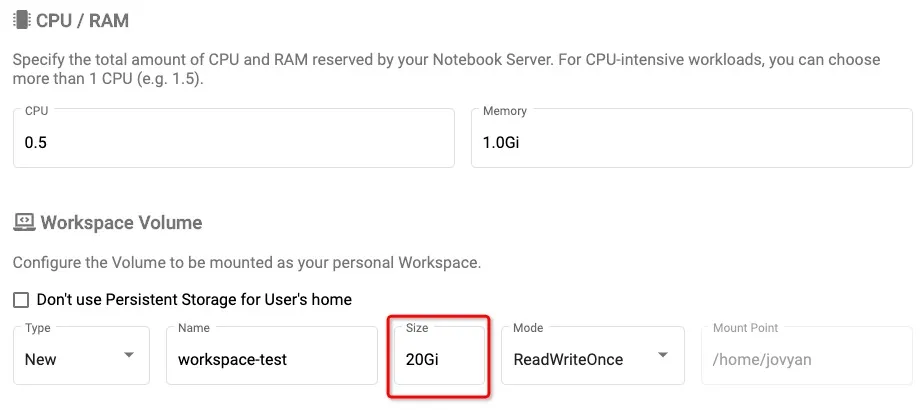Screen dimensions: 924x410
Task: Click the arrow in the Mode dropdown
Action: [x=663, y=355]
